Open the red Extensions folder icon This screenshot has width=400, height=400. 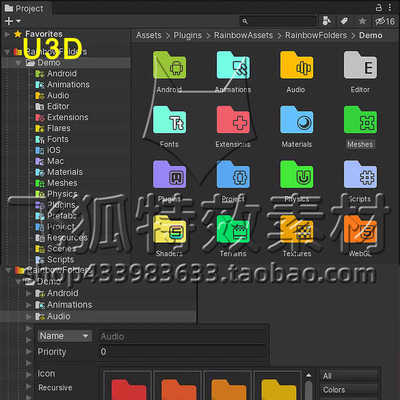click(233, 120)
